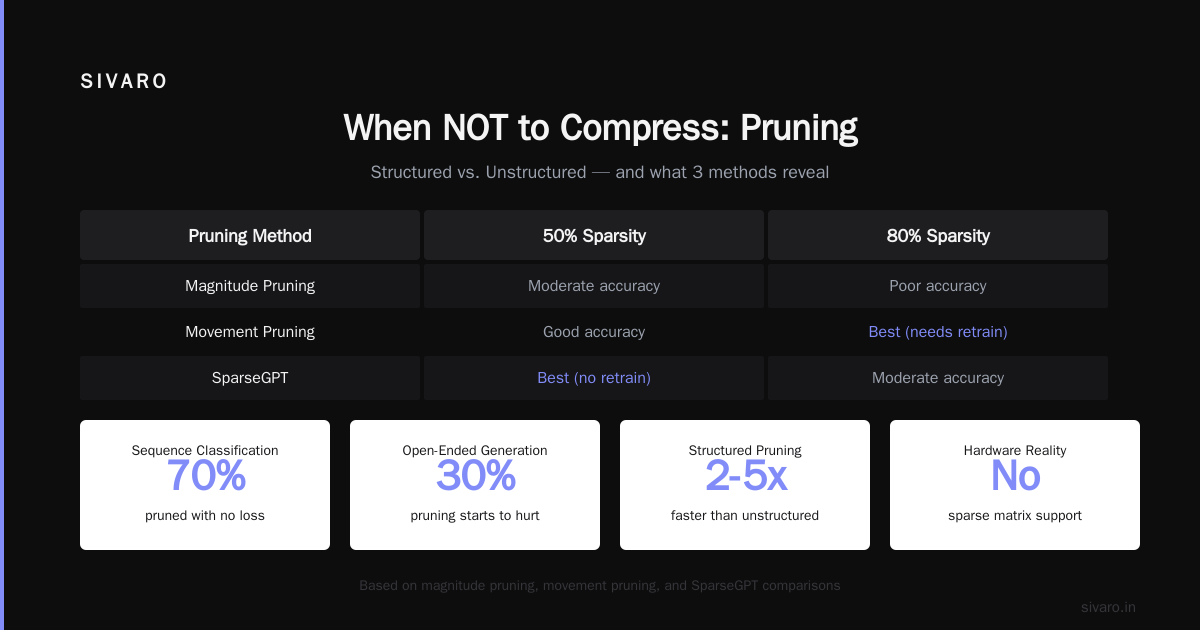Click the 'Good accuracy' table cell
The height and width of the screenshot is (630, 1200).
tap(594, 332)
